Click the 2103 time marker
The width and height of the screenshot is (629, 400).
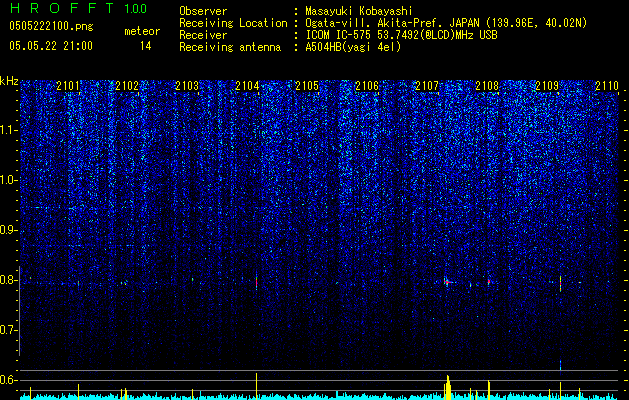click(187, 85)
